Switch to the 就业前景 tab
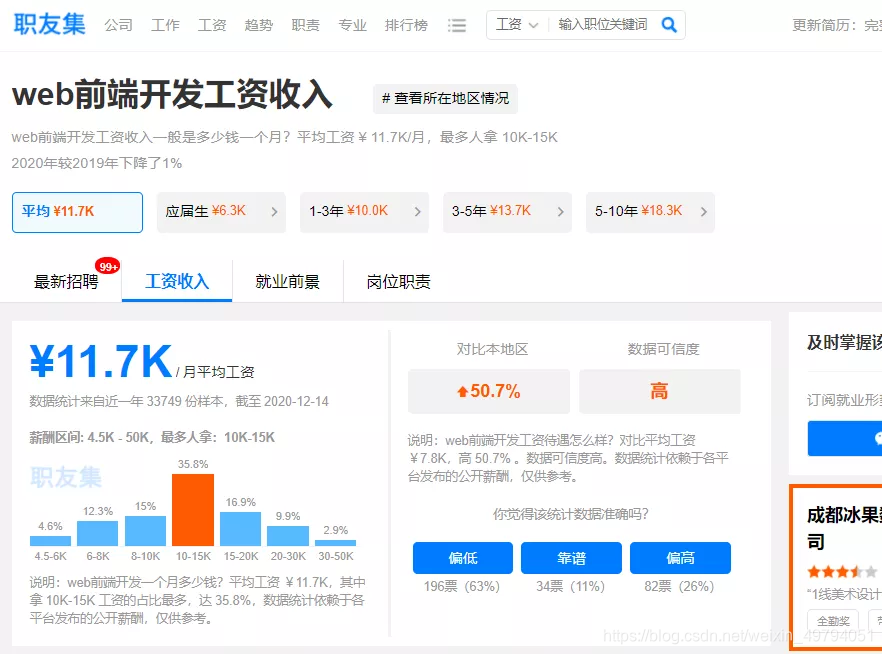The height and width of the screenshot is (654, 882). (x=287, y=282)
